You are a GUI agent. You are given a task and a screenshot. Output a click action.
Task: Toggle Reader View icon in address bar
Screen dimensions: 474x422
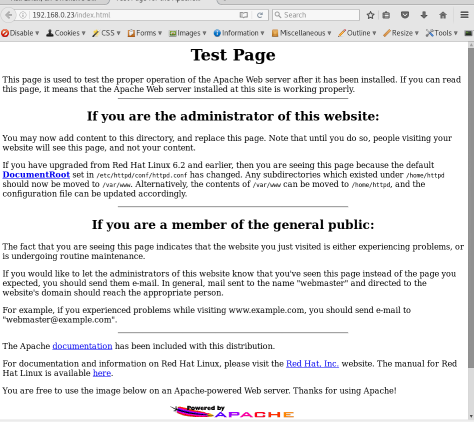[x=244, y=15]
